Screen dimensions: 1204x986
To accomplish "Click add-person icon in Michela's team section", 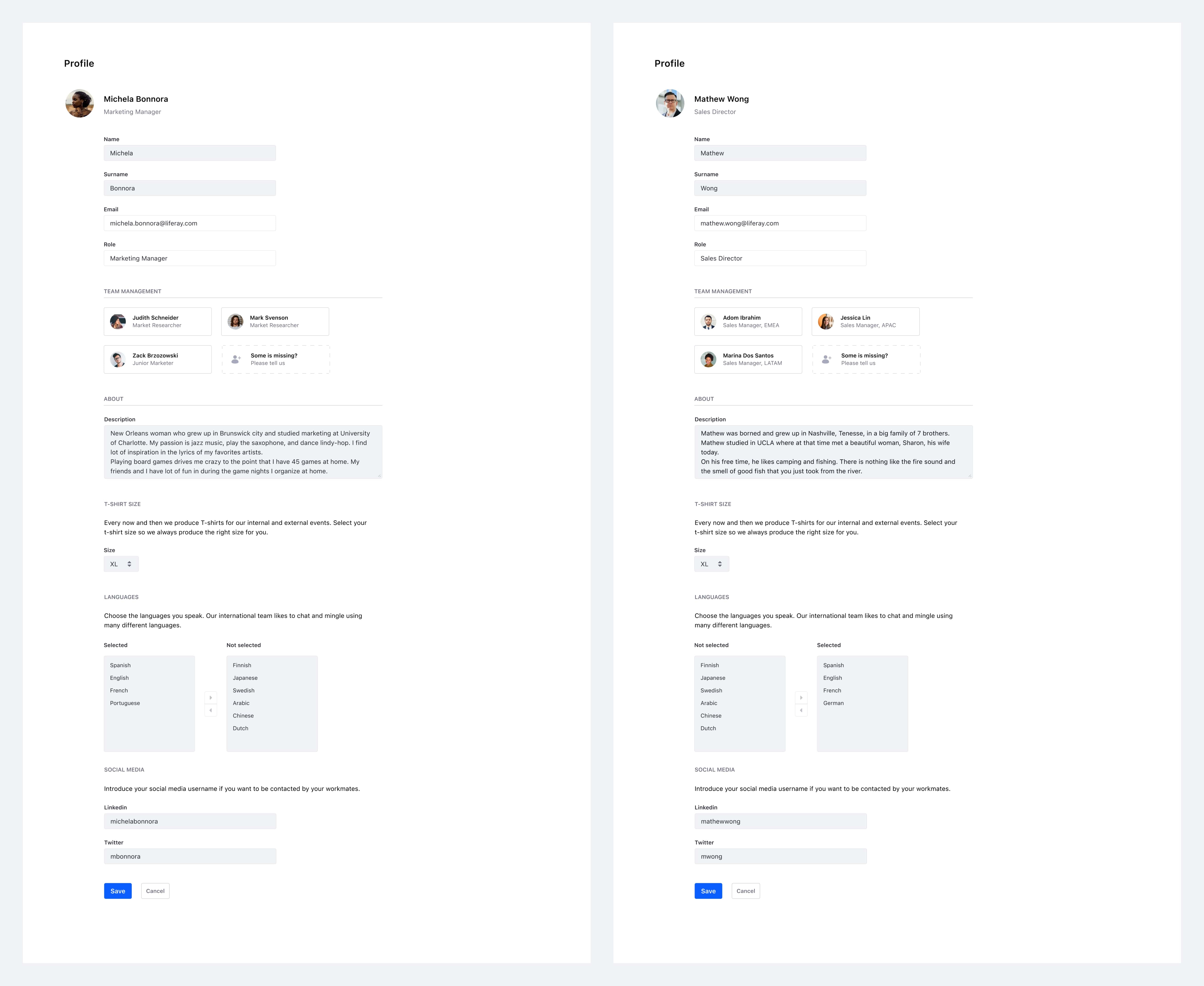I will [236, 359].
